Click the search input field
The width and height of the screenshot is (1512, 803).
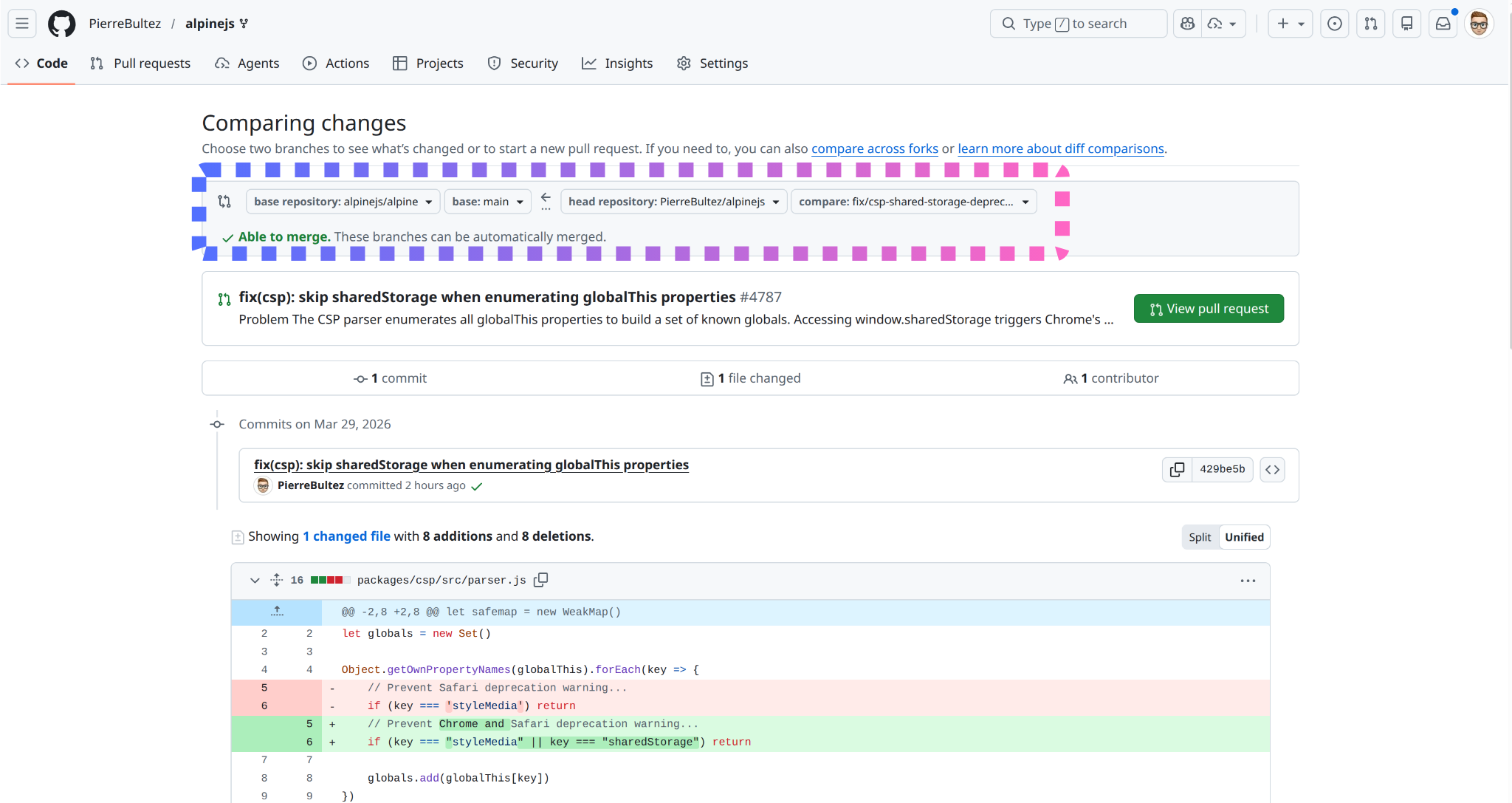(1077, 23)
